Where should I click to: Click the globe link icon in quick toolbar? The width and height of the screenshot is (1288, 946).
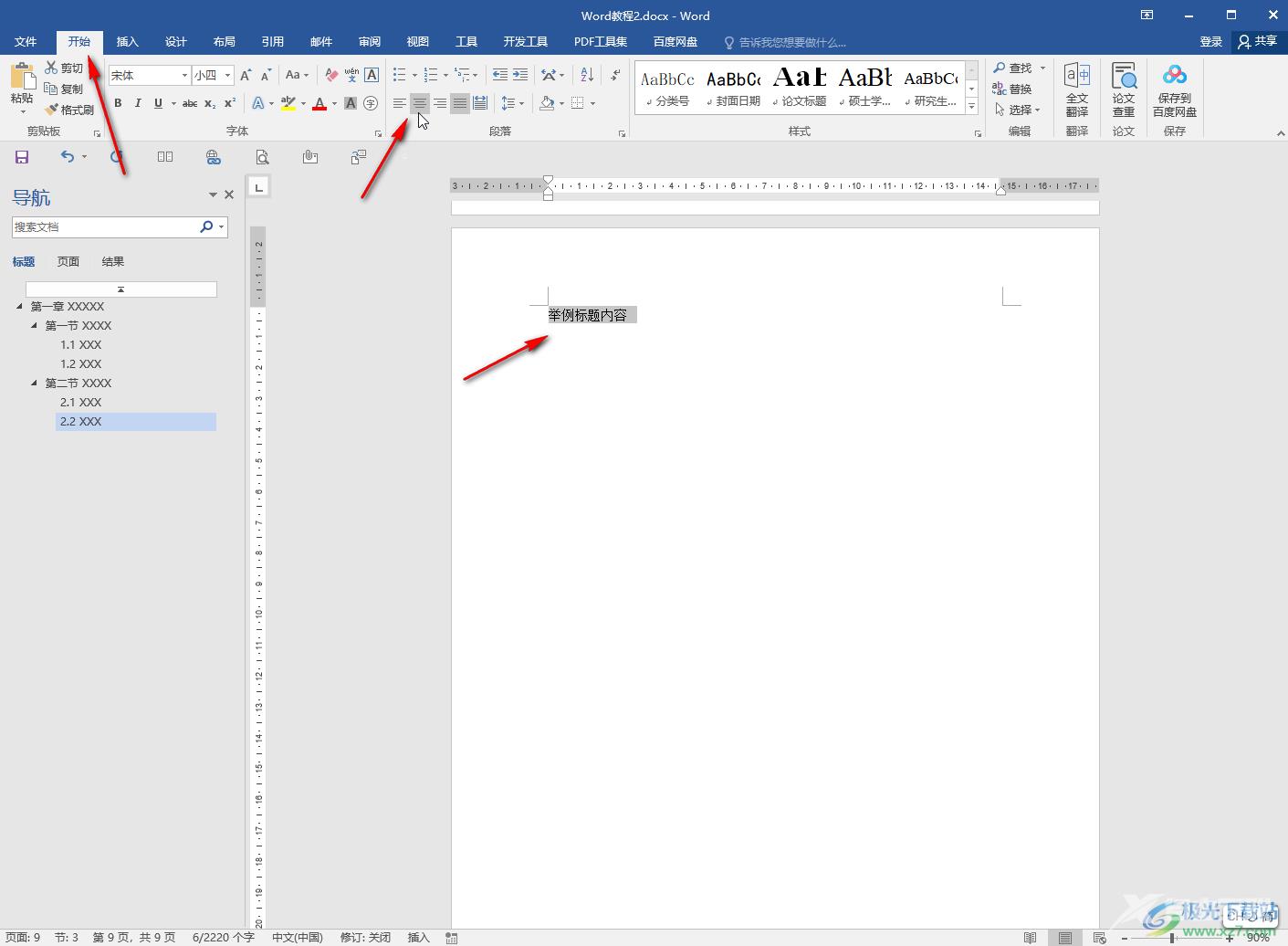tap(214, 157)
